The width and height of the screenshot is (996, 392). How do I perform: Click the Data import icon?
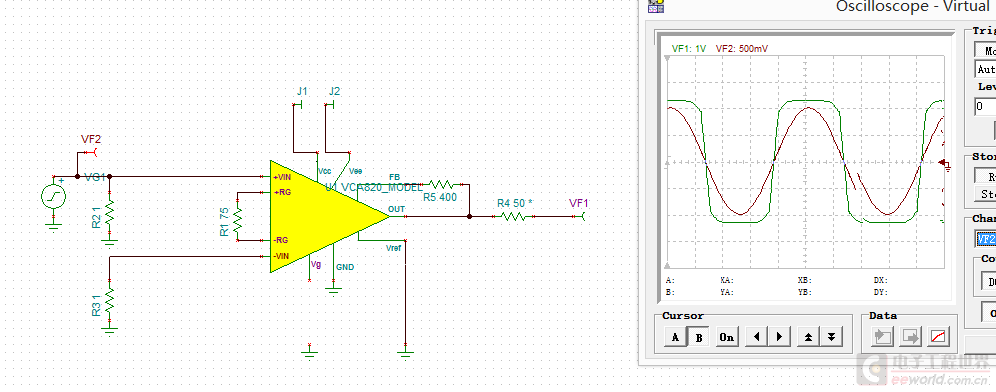click(883, 337)
